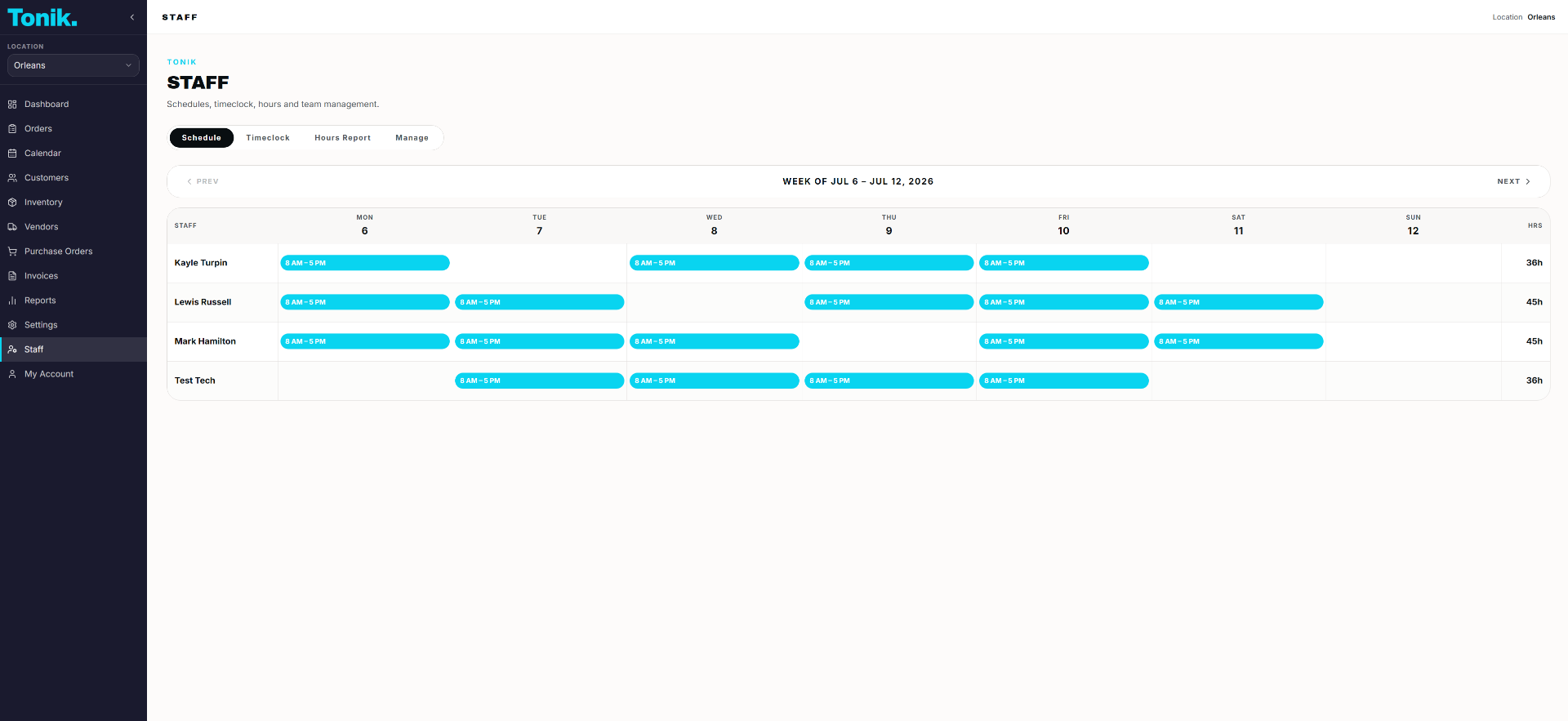Select Lewis Russell's Thursday shift
This screenshot has height=721, width=1568.
click(889, 302)
